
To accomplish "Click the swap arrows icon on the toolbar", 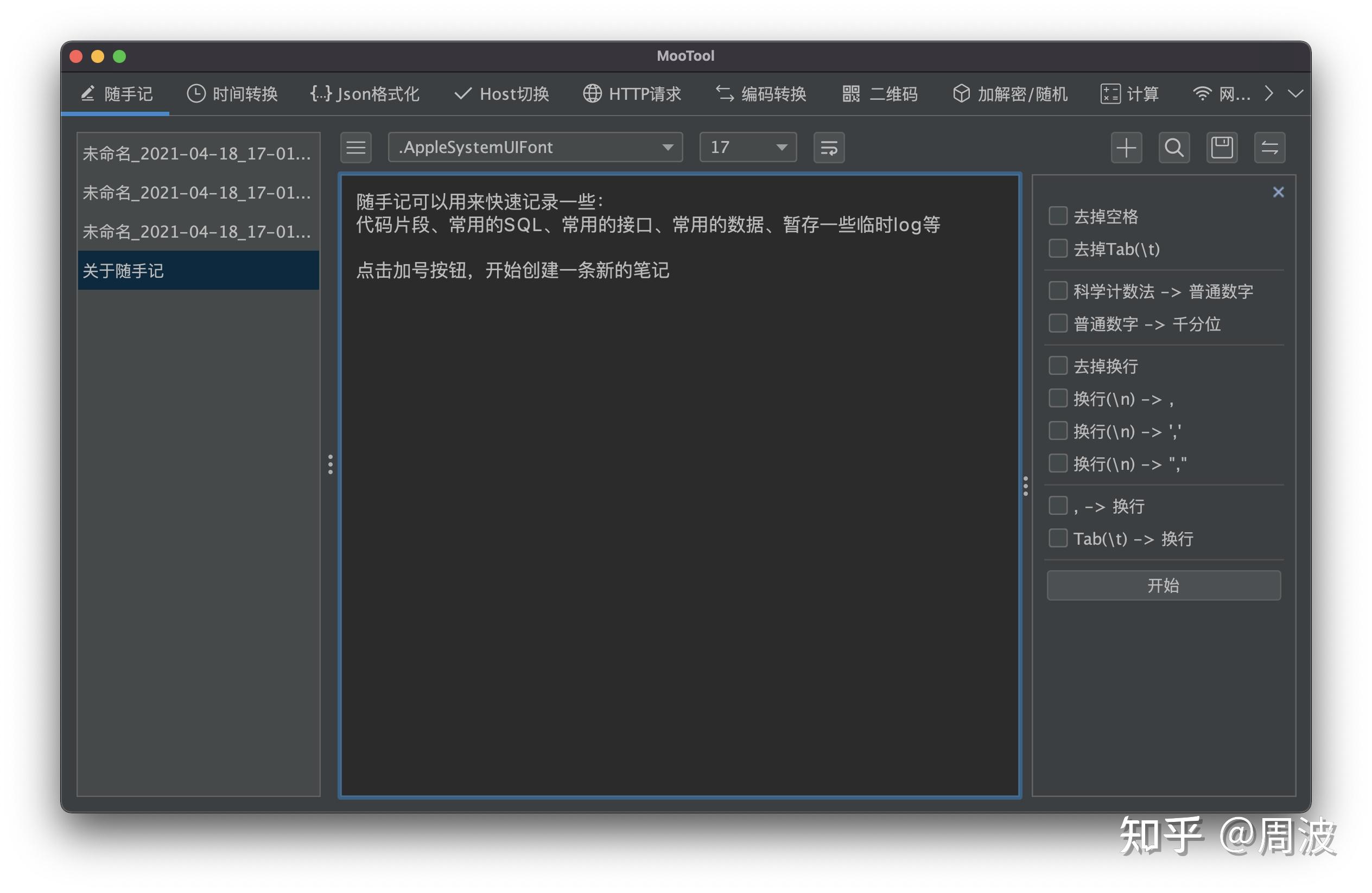I will pyautogui.click(x=1269, y=148).
